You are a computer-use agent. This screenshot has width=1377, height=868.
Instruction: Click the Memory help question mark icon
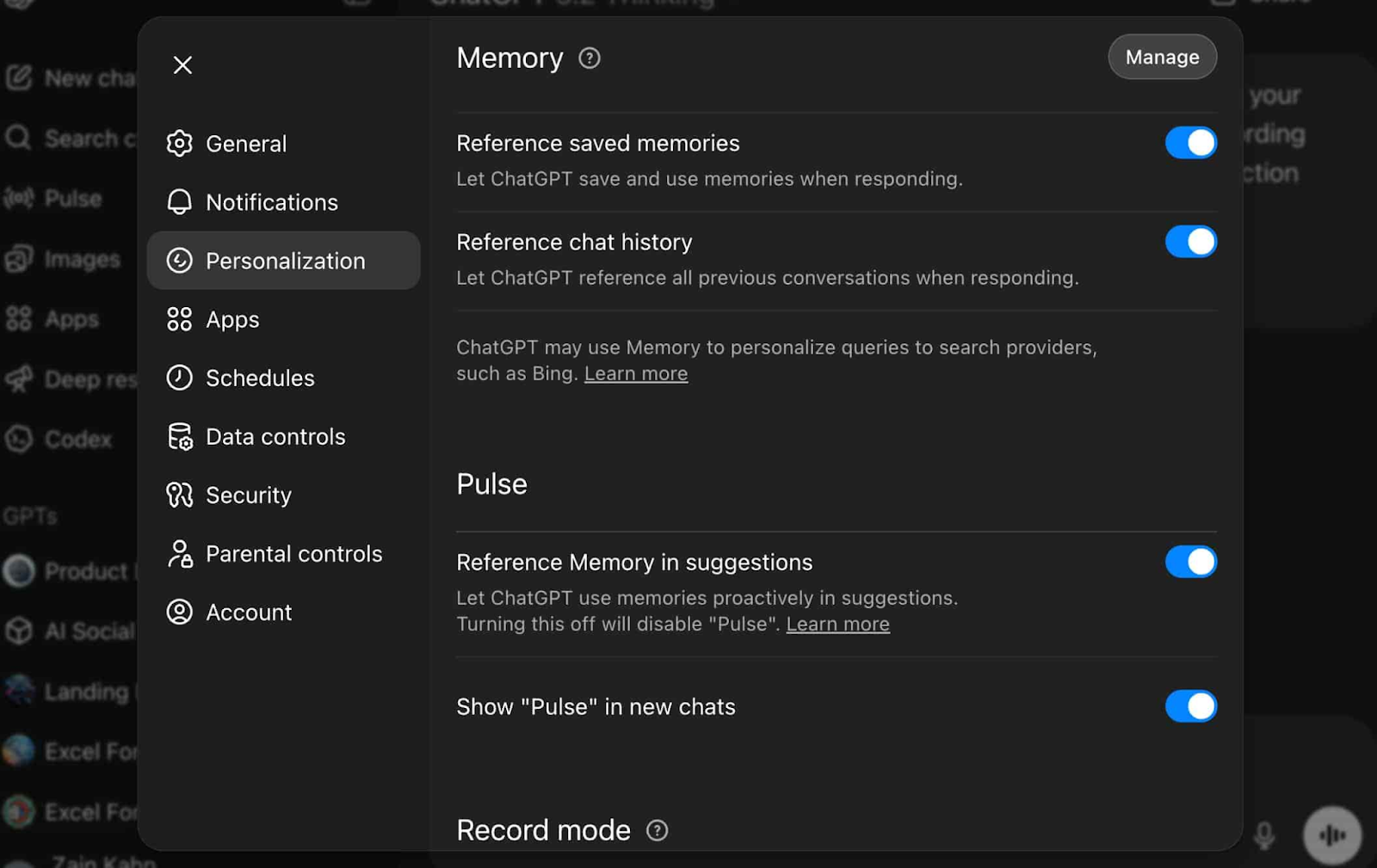tap(590, 58)
